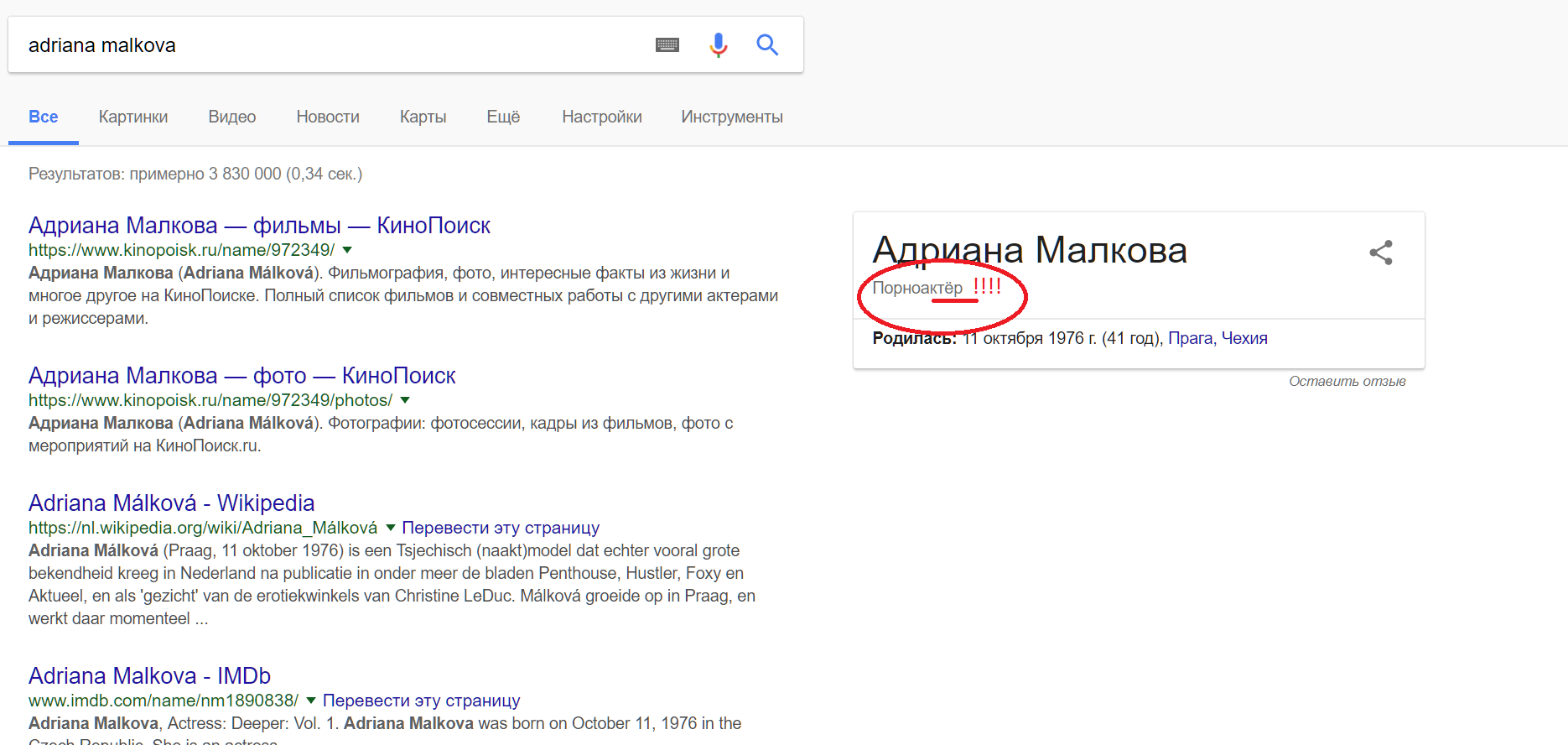Click 'Перевести эту страницу' for Wikipedia result
The width and height of the screenshot is (1568, 745).
pos(501,528)
